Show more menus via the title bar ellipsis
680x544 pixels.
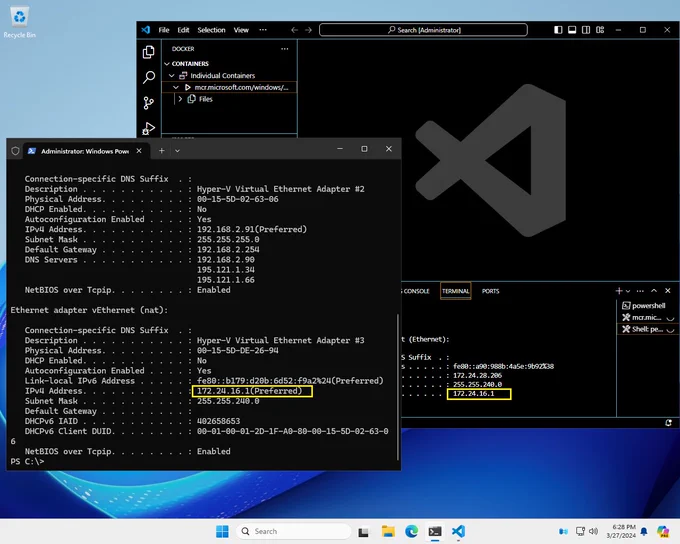[x=263, y=30]
